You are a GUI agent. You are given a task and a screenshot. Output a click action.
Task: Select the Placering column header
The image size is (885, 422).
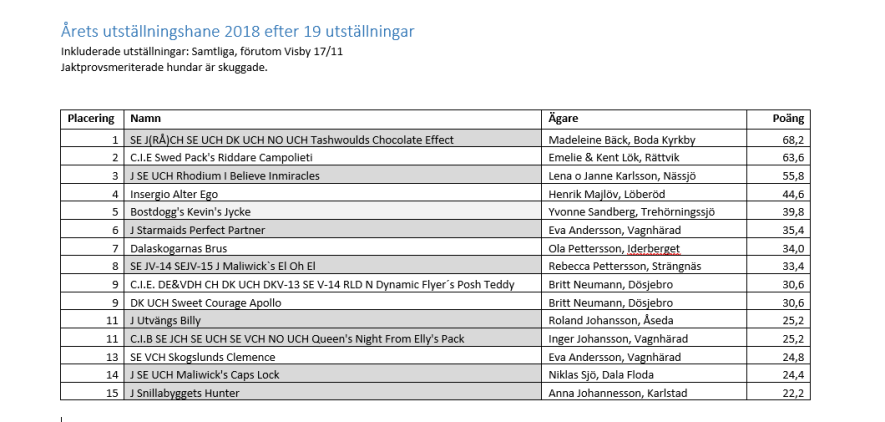(92, 119)
